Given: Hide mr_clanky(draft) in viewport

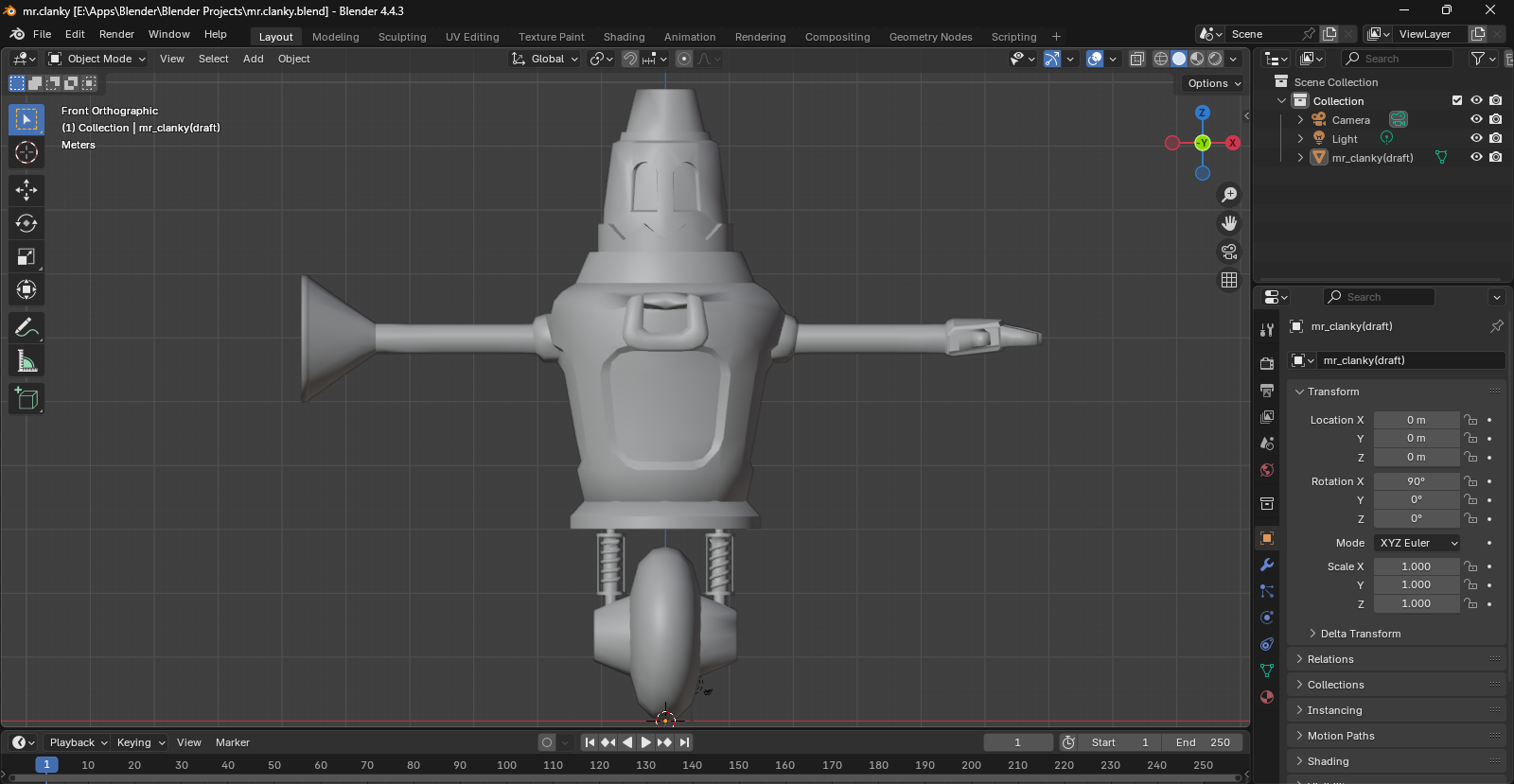Looking at the screenshot, I should (1476, 158).
